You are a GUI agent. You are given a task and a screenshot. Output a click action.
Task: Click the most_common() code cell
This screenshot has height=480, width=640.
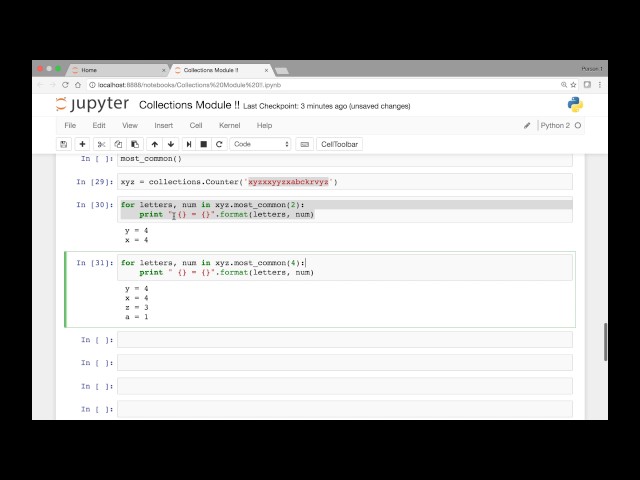[345, 160]
